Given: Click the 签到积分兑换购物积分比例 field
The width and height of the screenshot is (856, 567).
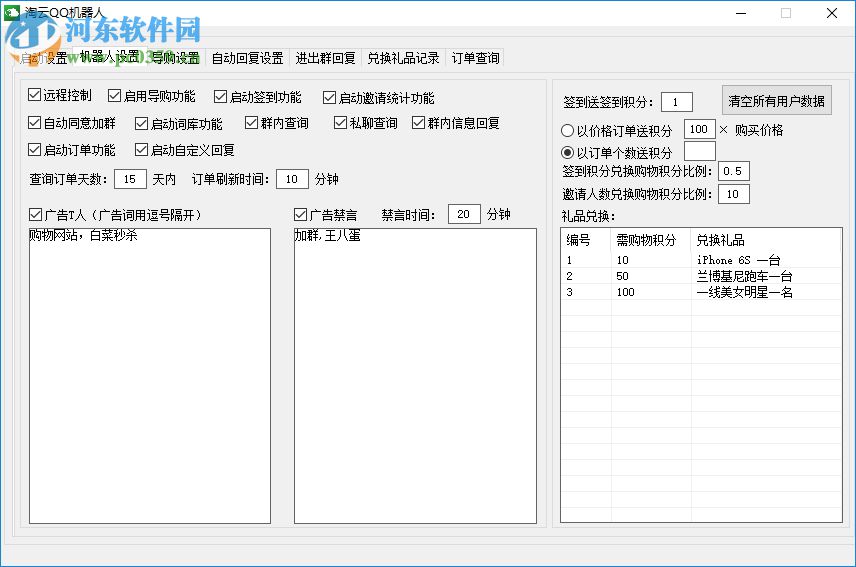Looking at the screenshot, I should click(734, 171).
